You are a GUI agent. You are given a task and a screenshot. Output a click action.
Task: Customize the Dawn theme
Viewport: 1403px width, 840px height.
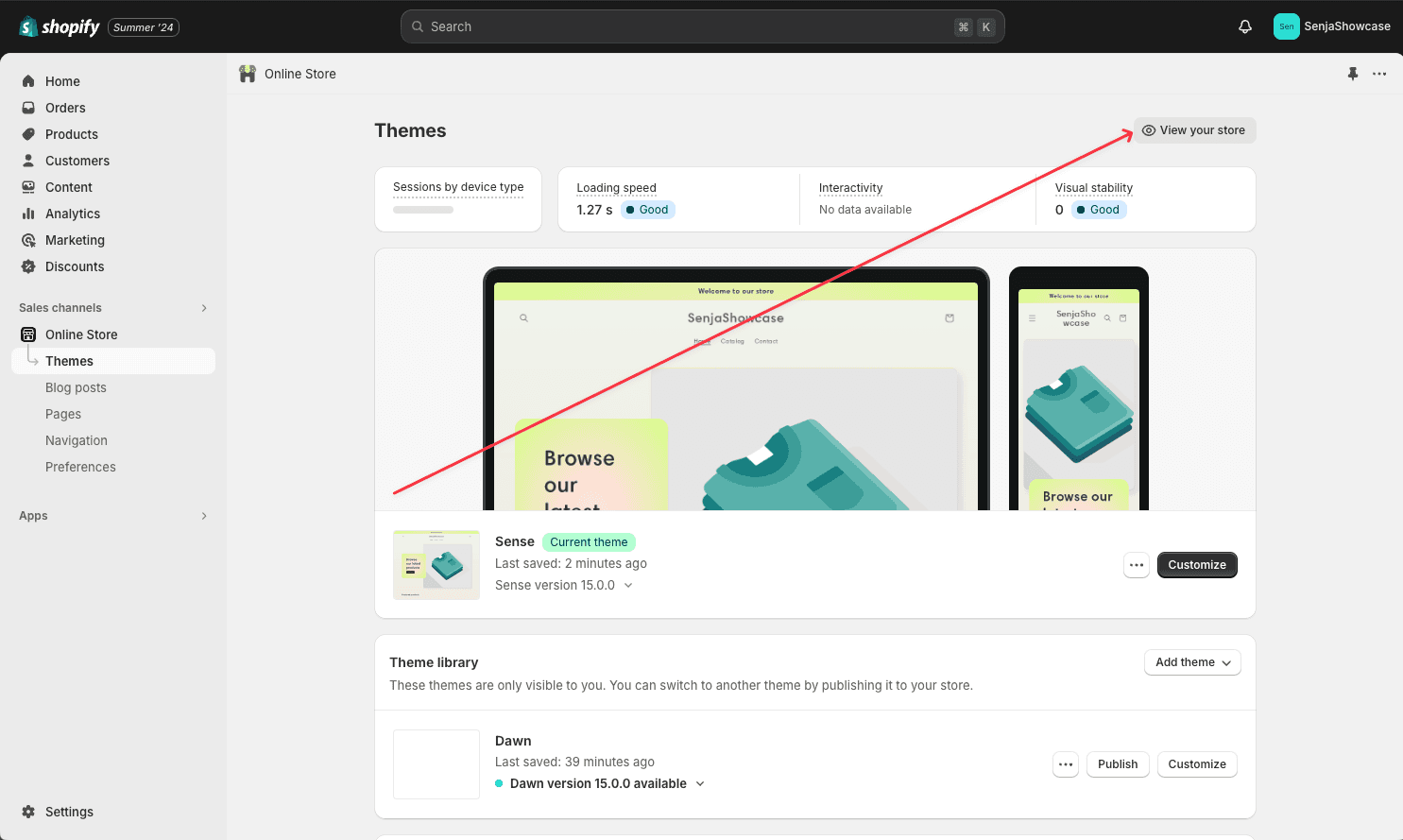click(1197, 764)
